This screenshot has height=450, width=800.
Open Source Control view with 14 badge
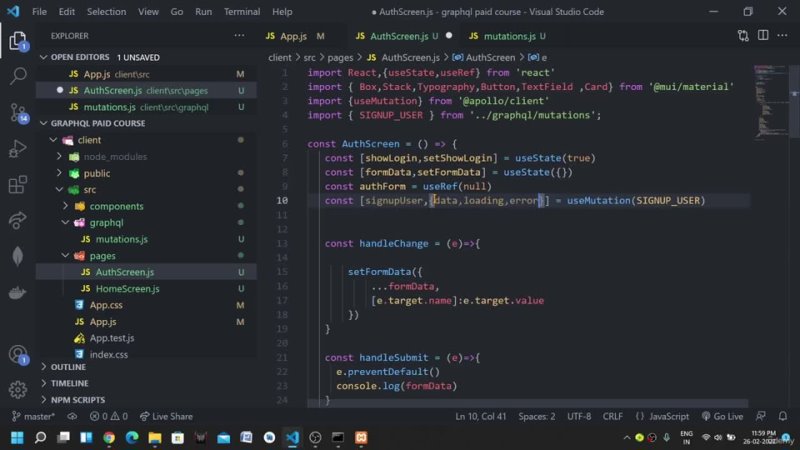click(18, 113)
